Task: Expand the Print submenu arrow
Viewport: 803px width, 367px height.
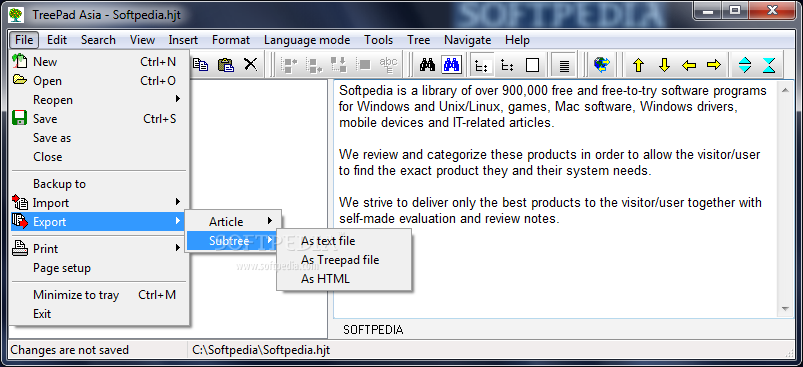Action: point(178,248)
